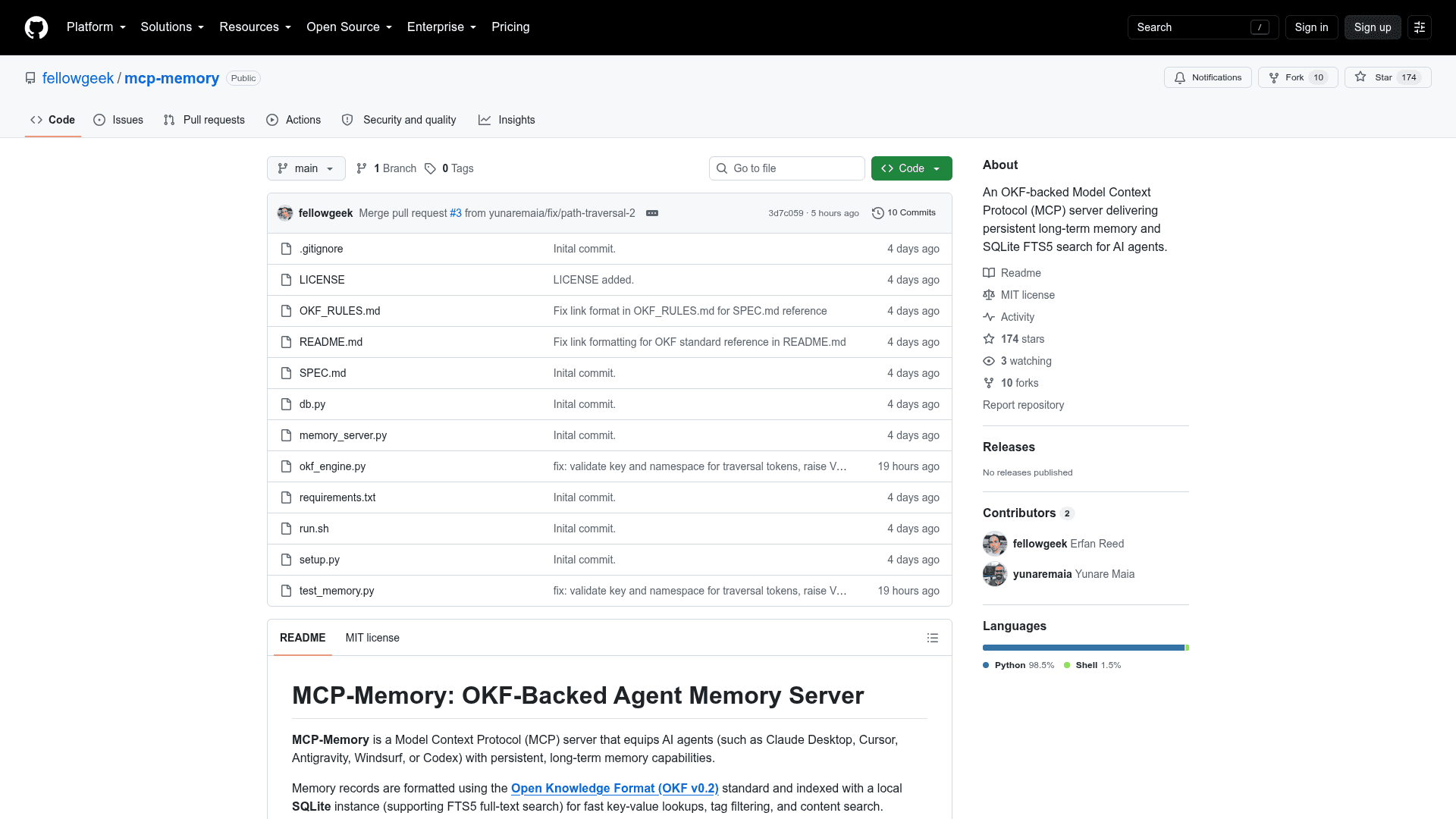Open okf_engine.py file
The width and height of the screenshot is (1456, 819).
tap(332, 466)
